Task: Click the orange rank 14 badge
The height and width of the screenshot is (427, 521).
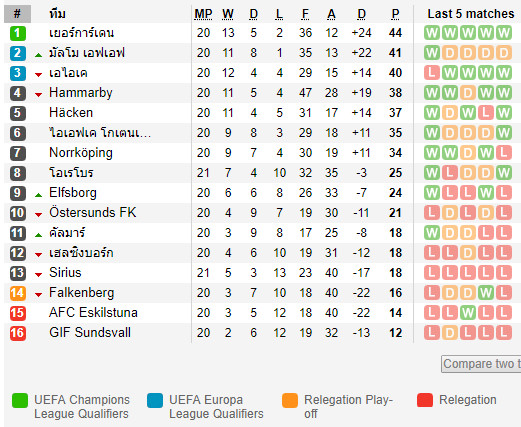Action: (18, 293)
